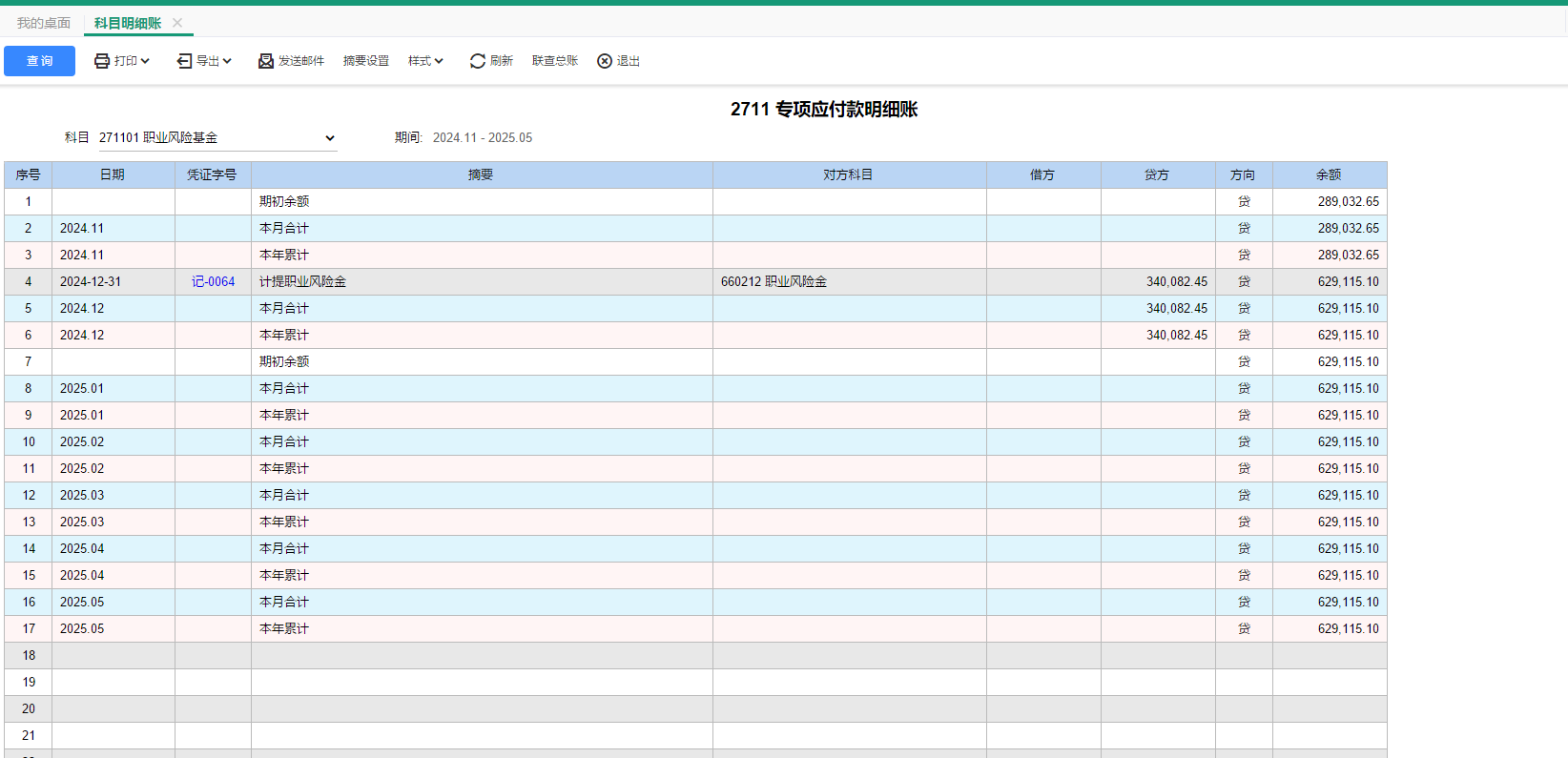Select the 计提职业风险金 summary cell
The height and width of the screenshot is (758, 1568).
303,282
